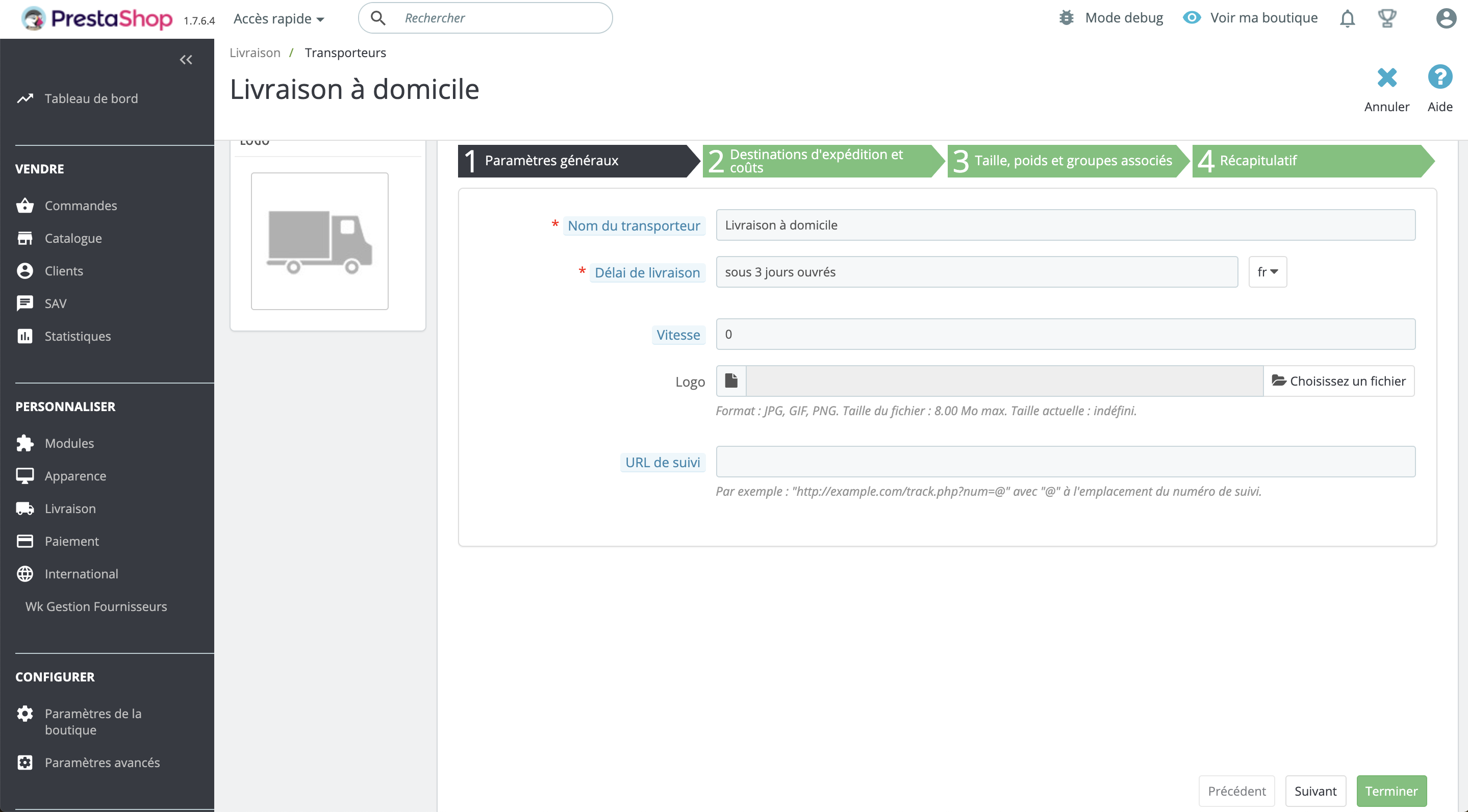Click the Annuler cross icon
This screenshot has width=1468, height=812.
click(x=1386, y=78)
